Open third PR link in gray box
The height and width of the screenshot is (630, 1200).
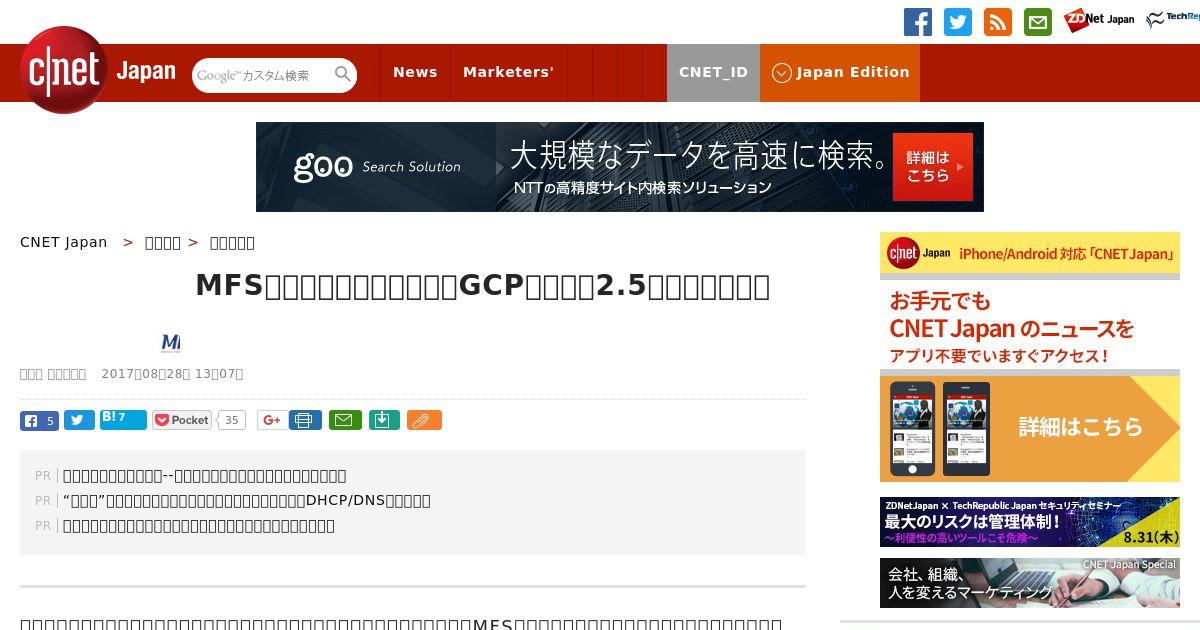click(199, 526)
